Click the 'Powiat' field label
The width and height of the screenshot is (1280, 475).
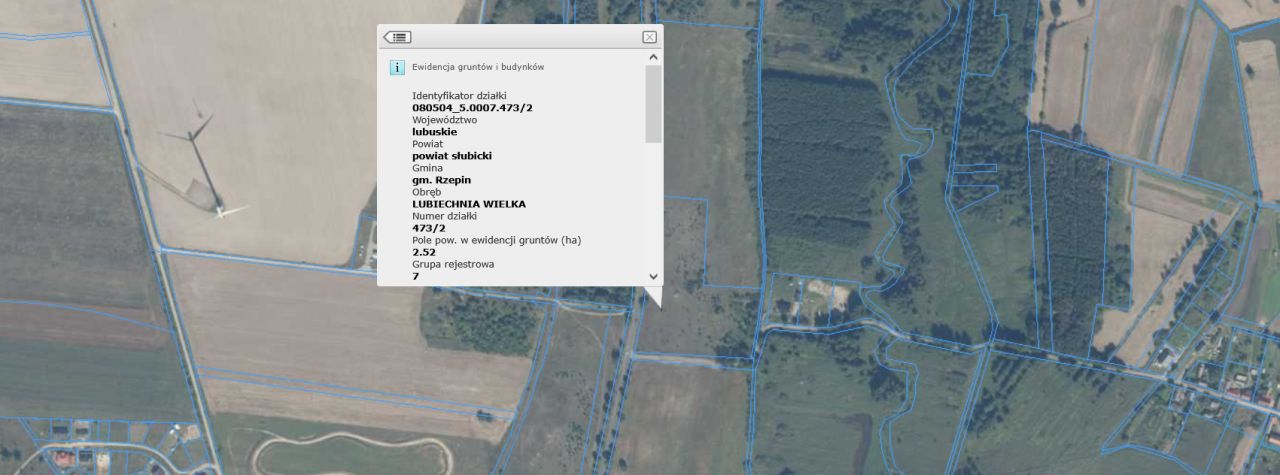427,144
